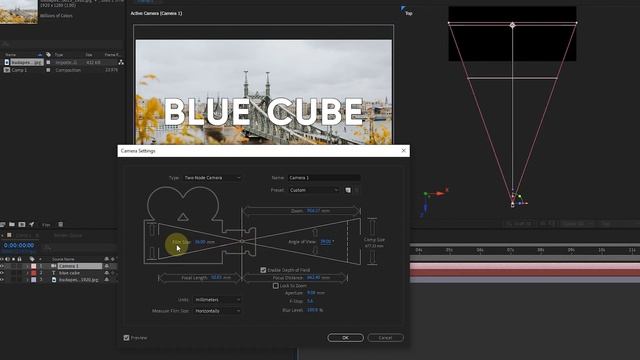Image resolution: width=640 pixels, height=360 pixels.
Task: Open the Measure Film Size dropdown
Action: 217,311
